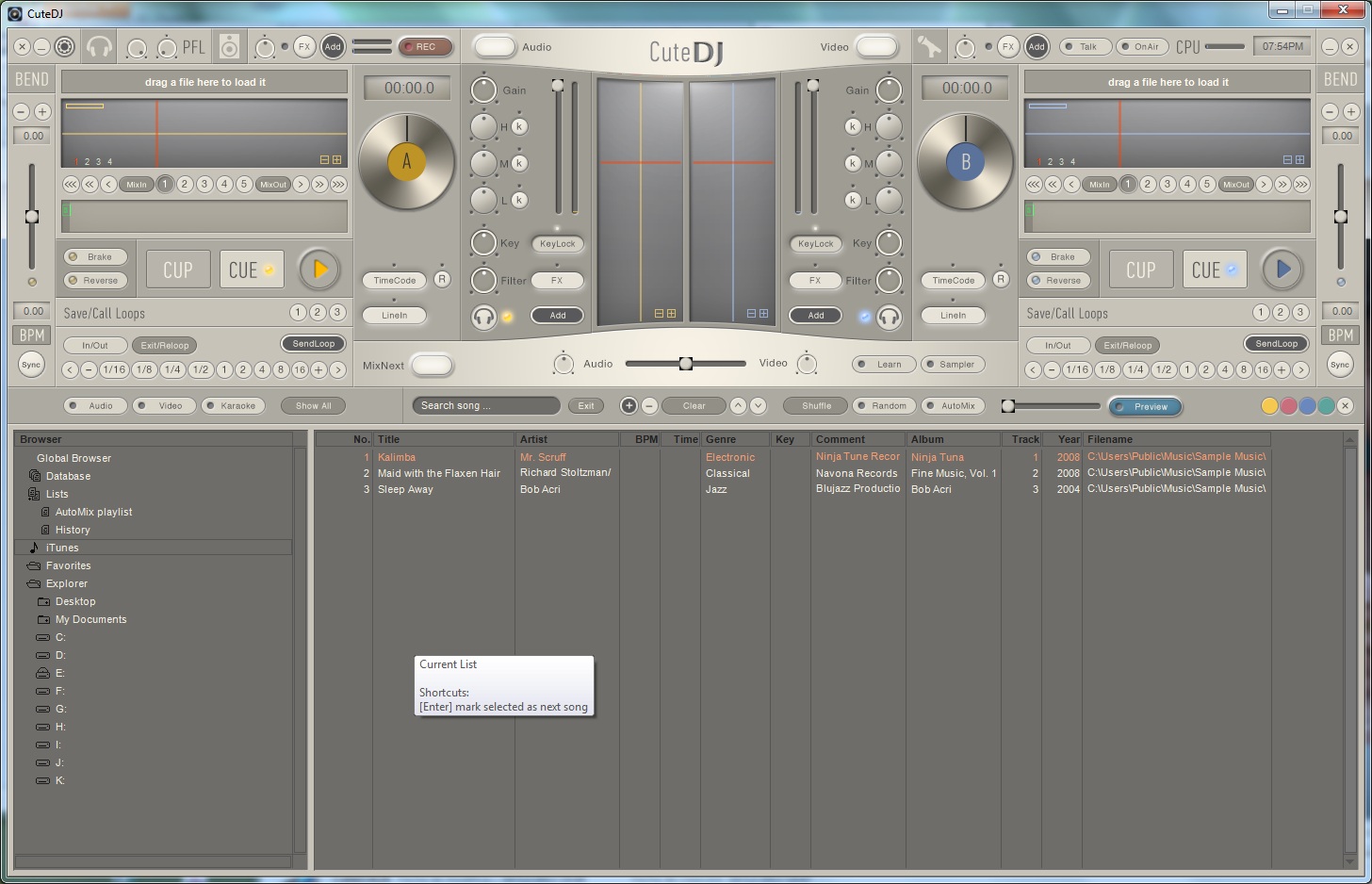This screenshot has width=1372, height=884.
Task: Click the CUP button on deck A
Action: pos(178,270)
